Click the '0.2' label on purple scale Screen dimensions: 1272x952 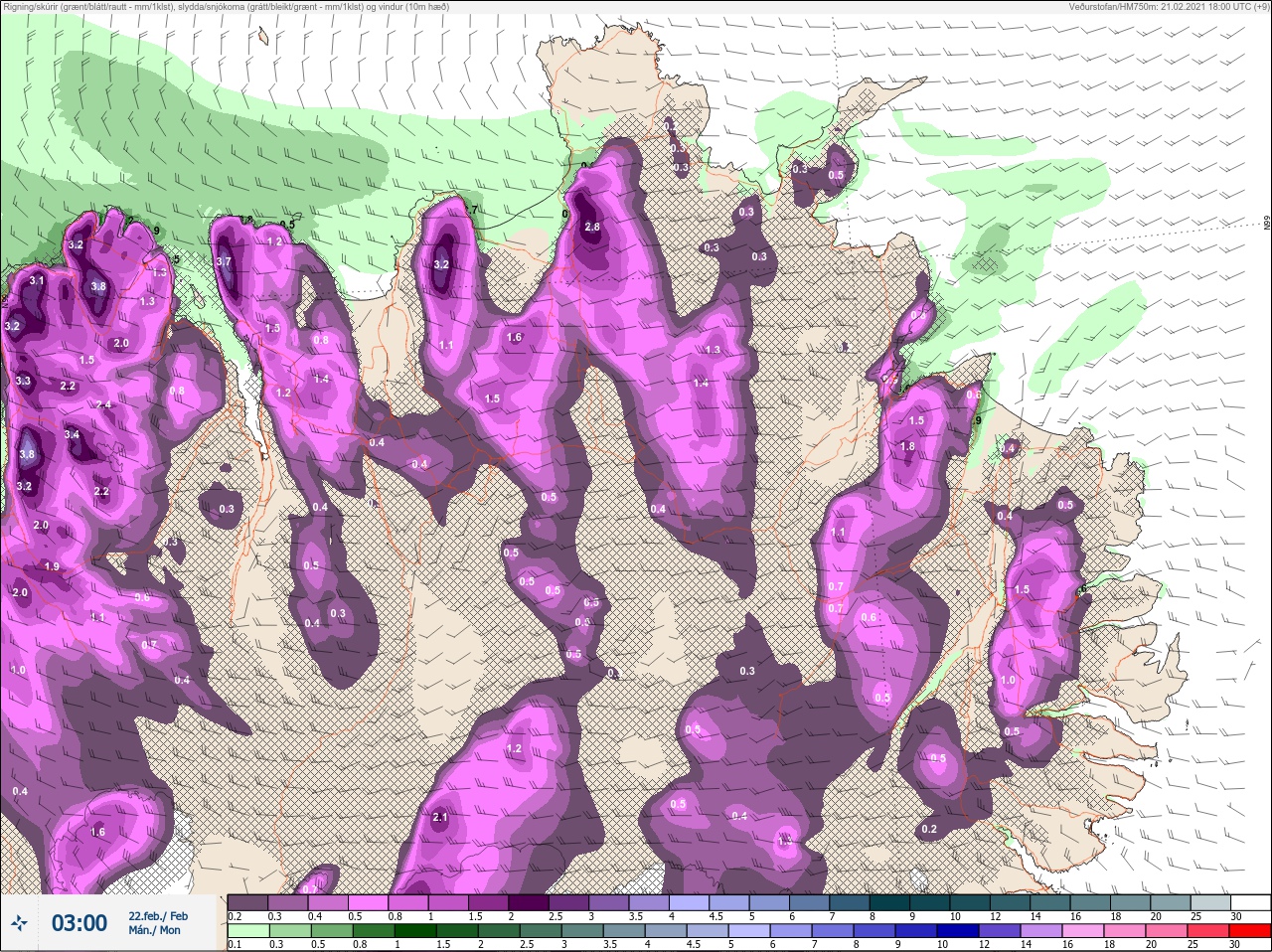(x=235, y=916)
